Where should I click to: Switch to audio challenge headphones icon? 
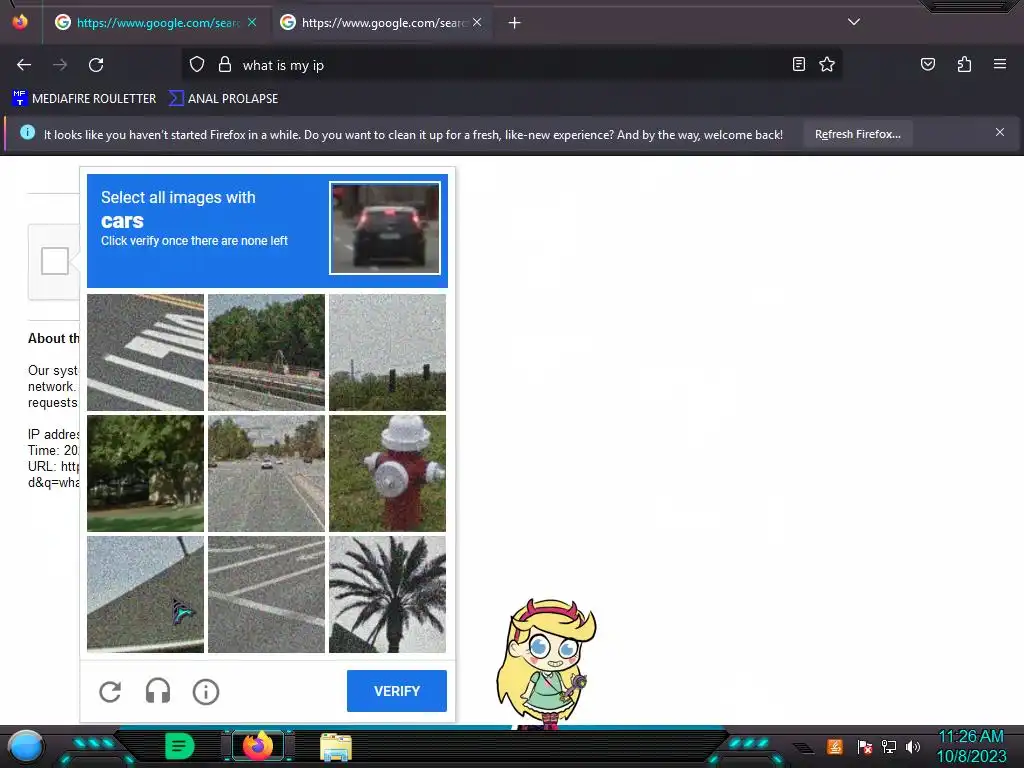(x=157, y=691)
